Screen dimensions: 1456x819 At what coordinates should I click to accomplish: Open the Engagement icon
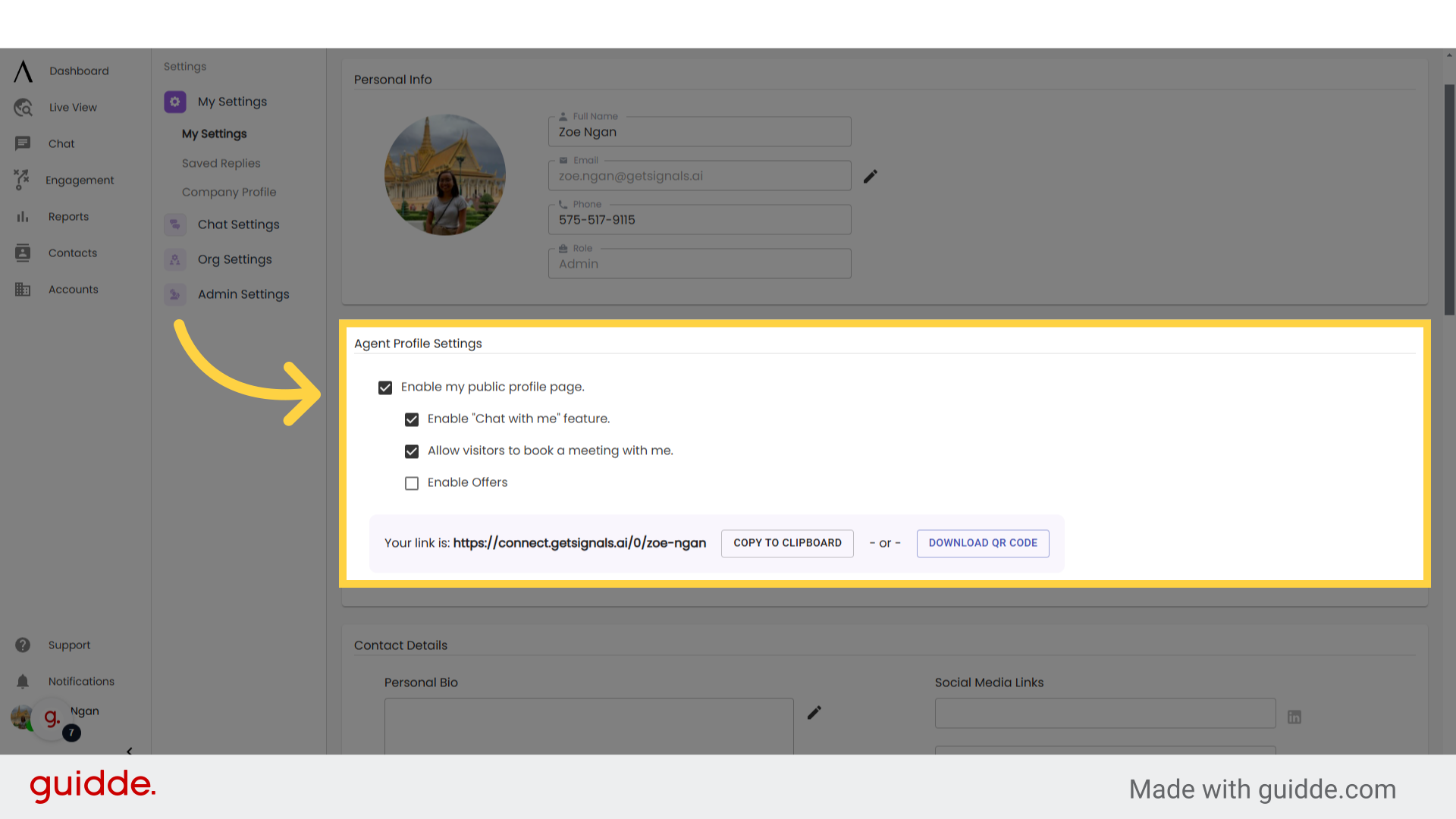tap(22, 180)
